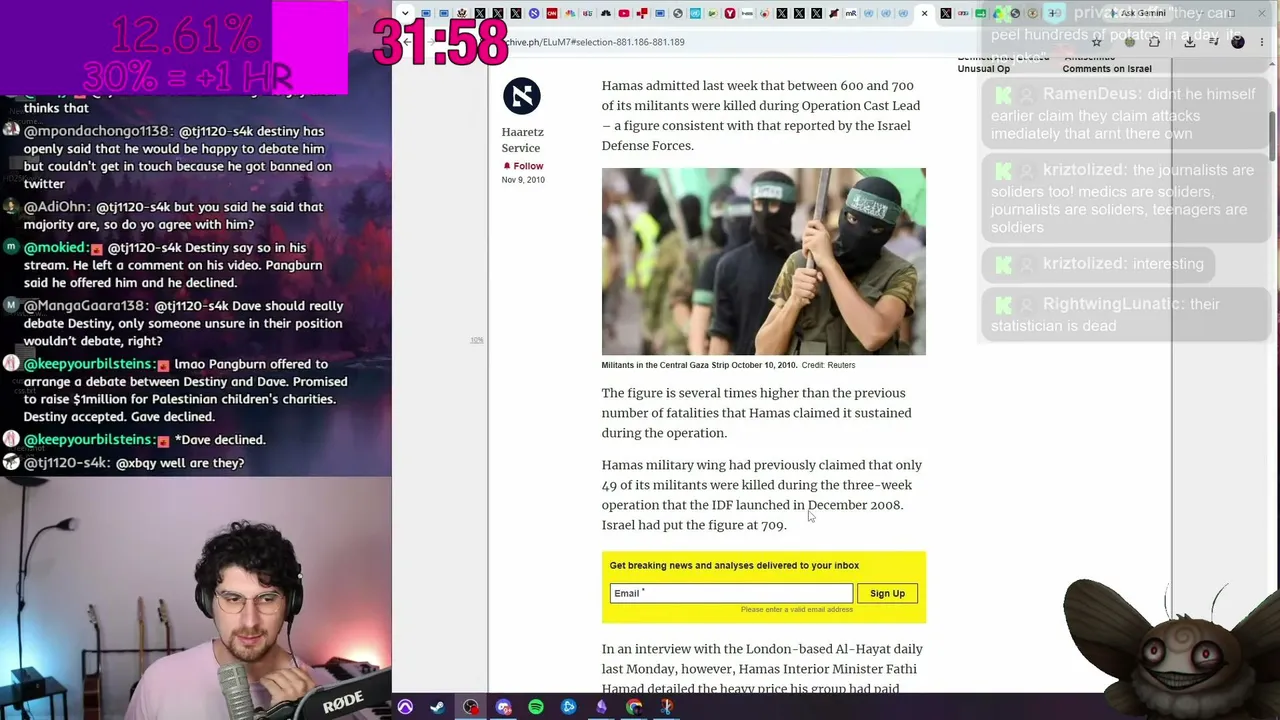
Task: Click the '@xbqy well are they?' chat message
Action: tap(180, 463)
